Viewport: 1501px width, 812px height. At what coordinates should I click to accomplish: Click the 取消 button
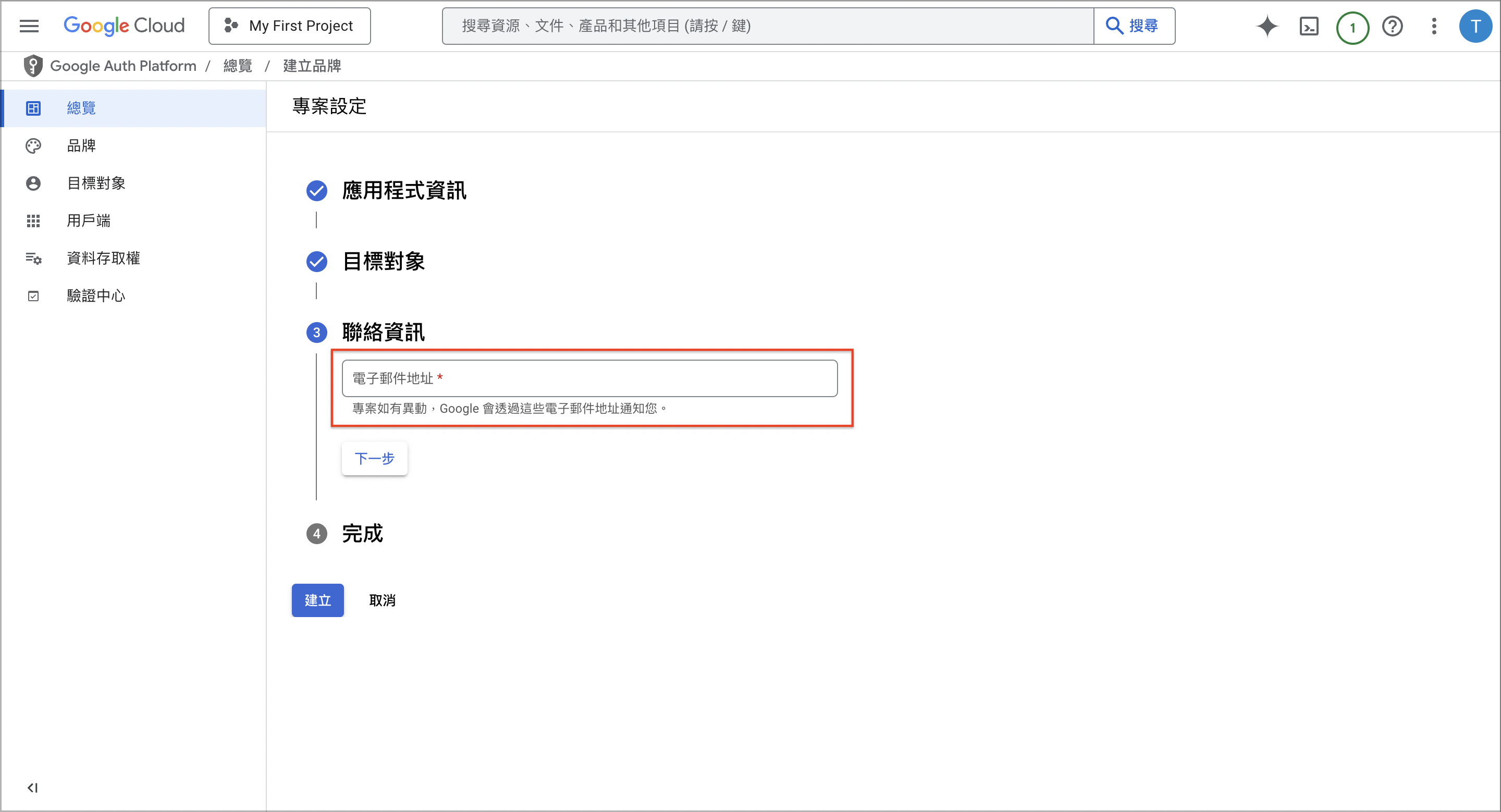pos(382,600)
